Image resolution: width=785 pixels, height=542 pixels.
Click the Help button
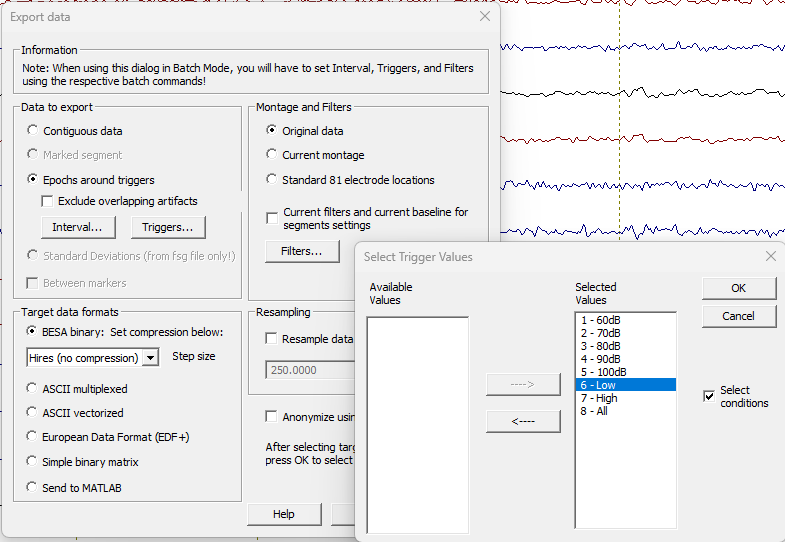283,514
